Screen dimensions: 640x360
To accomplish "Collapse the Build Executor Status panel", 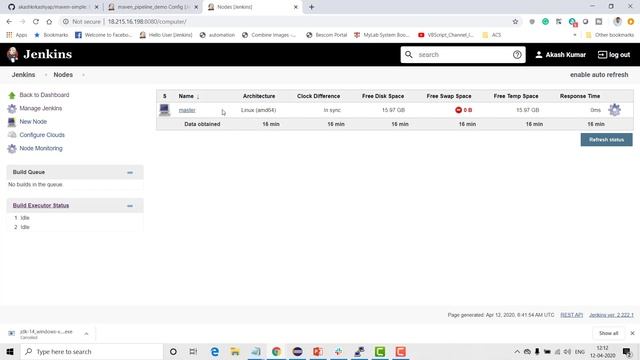I will (x=130, y=206).
